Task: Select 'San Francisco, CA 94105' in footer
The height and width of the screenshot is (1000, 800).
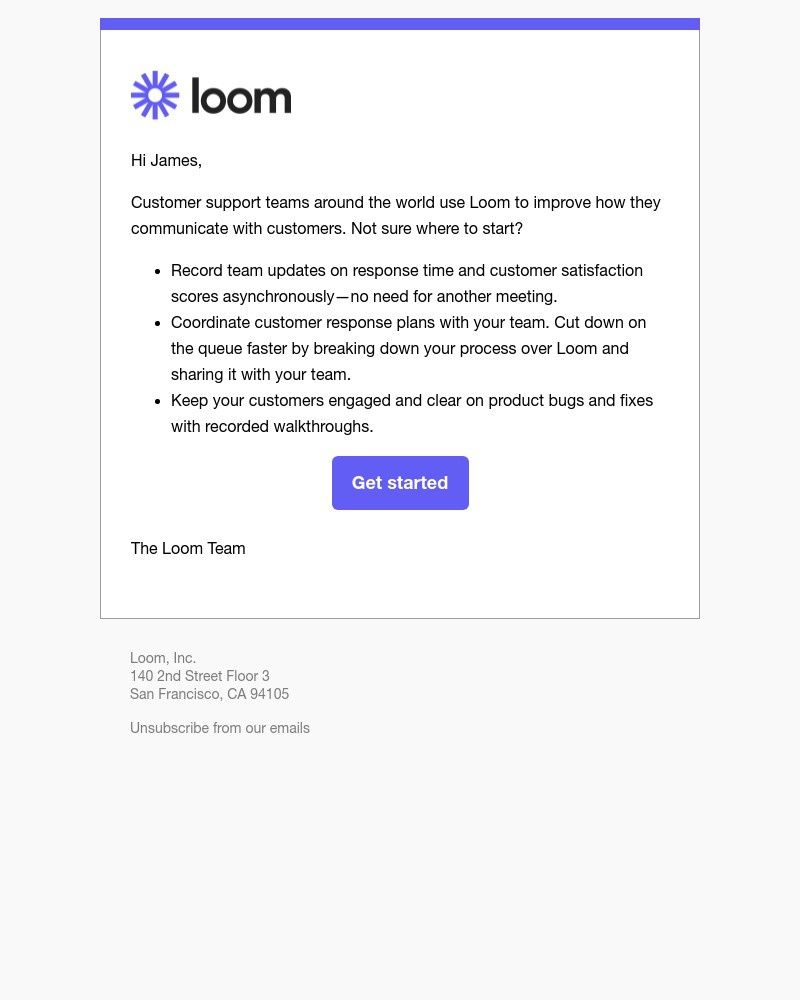Action: (x=210, y=693)
